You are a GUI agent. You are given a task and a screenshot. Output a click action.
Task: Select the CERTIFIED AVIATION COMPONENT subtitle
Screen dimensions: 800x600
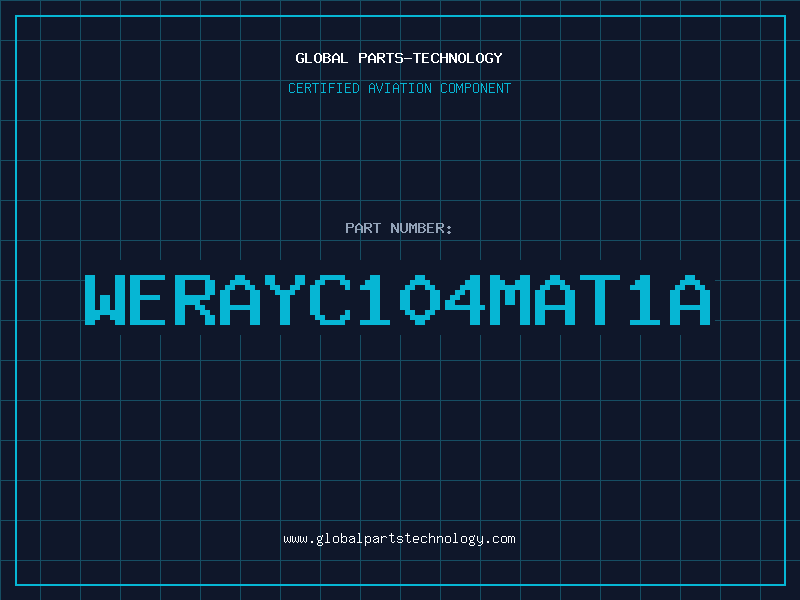(x=399, y=88)
